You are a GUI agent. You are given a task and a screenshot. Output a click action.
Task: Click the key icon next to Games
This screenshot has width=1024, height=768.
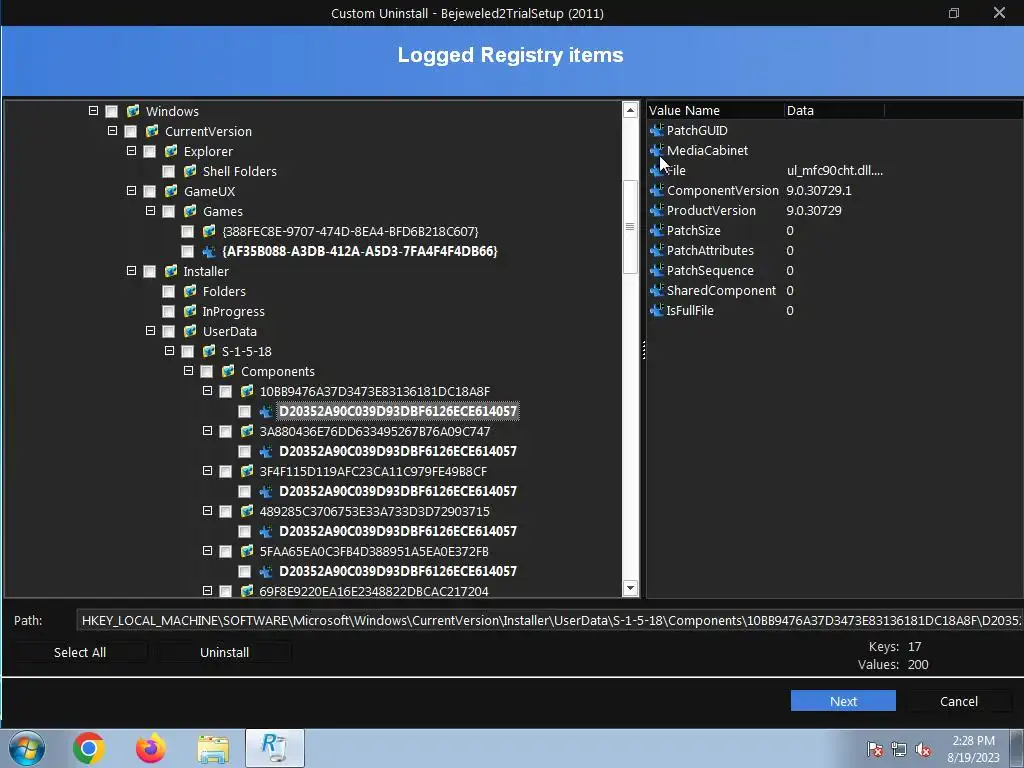pos(190,211)
